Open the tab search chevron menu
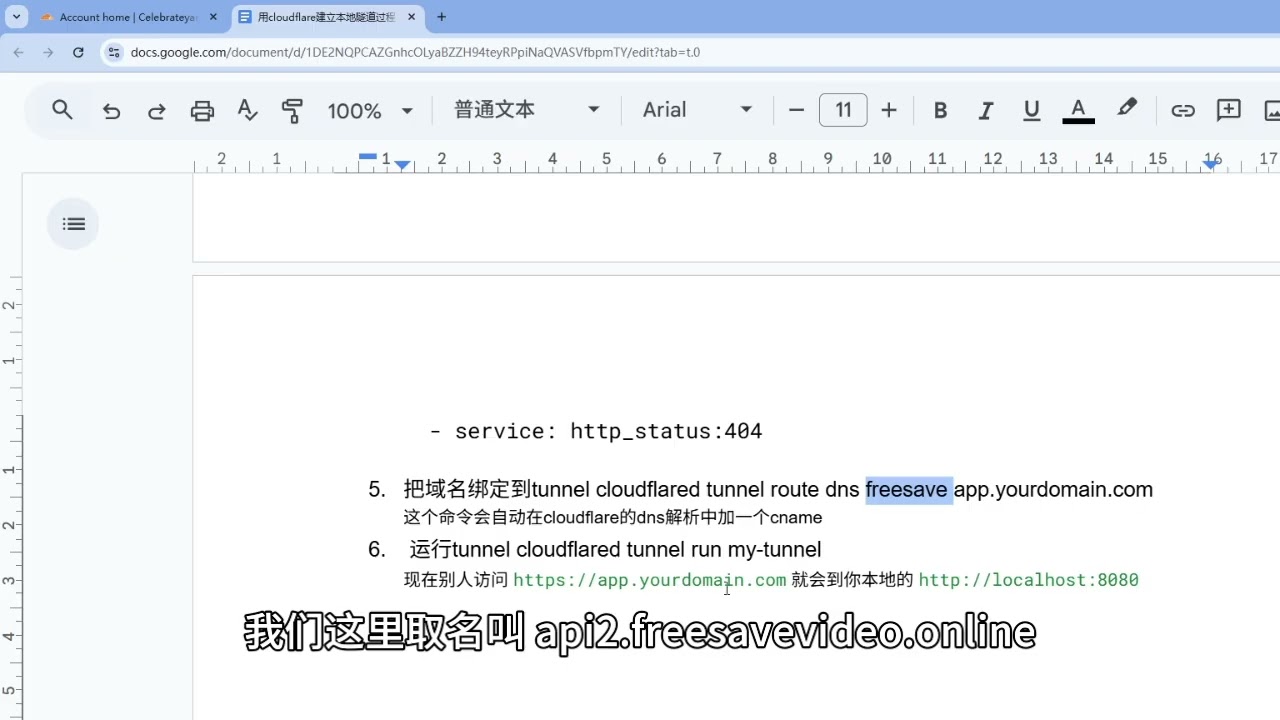The image size is (1280, 720). point(16,17)
